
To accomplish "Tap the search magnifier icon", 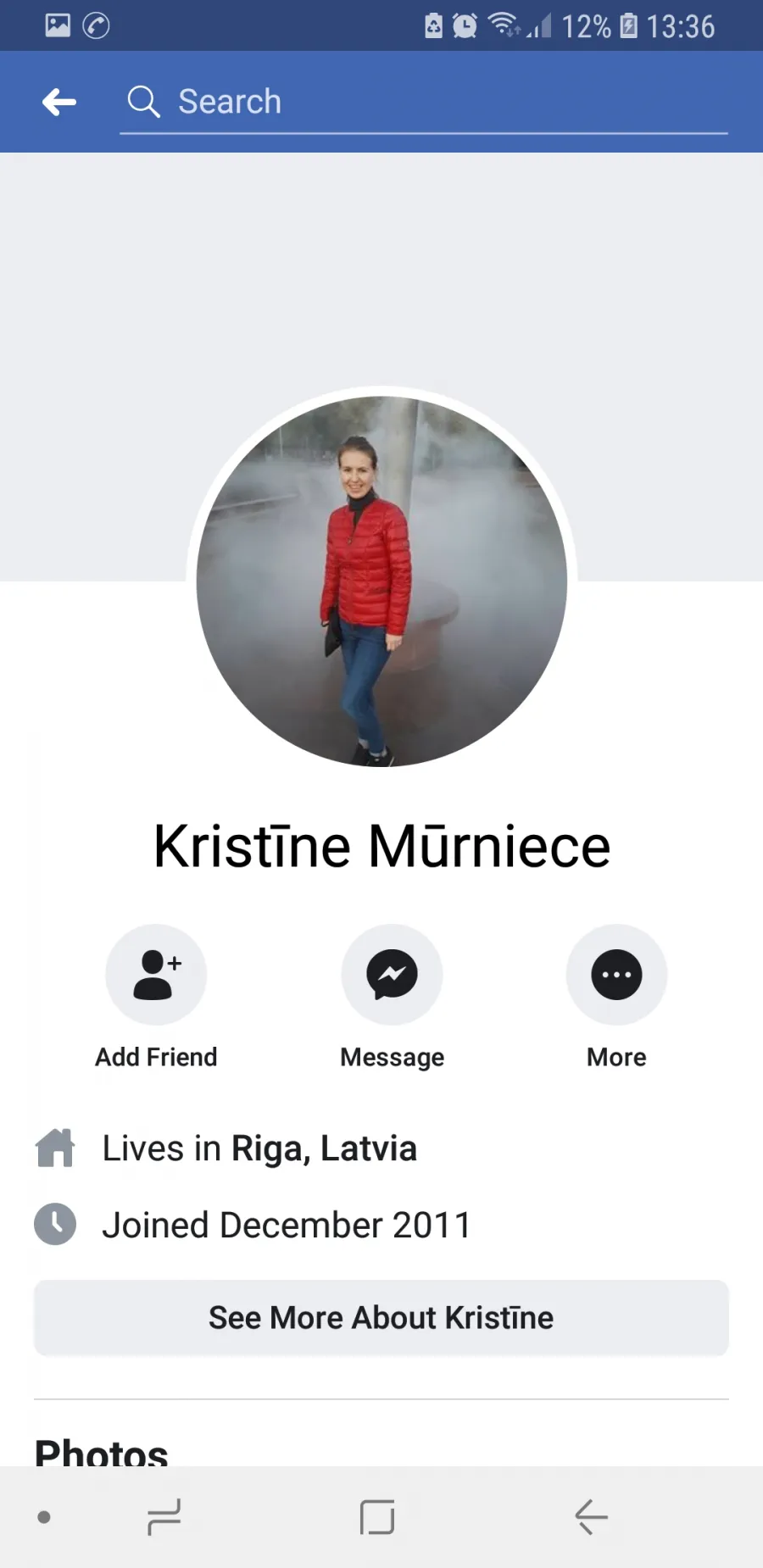I will 143,102.
